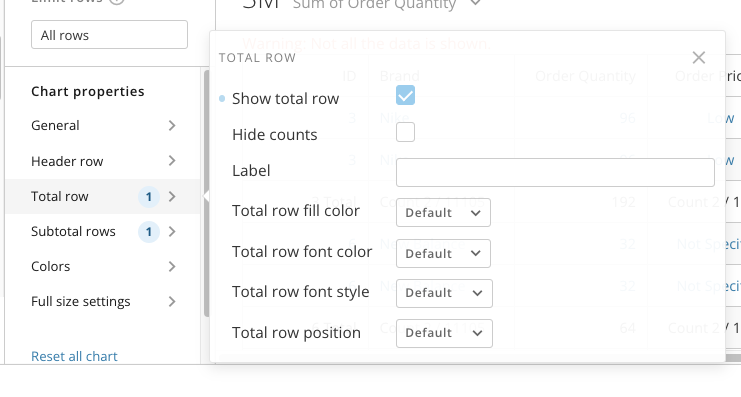This screenshot has height=397, width=741.
Task: Click the chevron arrow beside Full size settings
Action: coord(172,302)
